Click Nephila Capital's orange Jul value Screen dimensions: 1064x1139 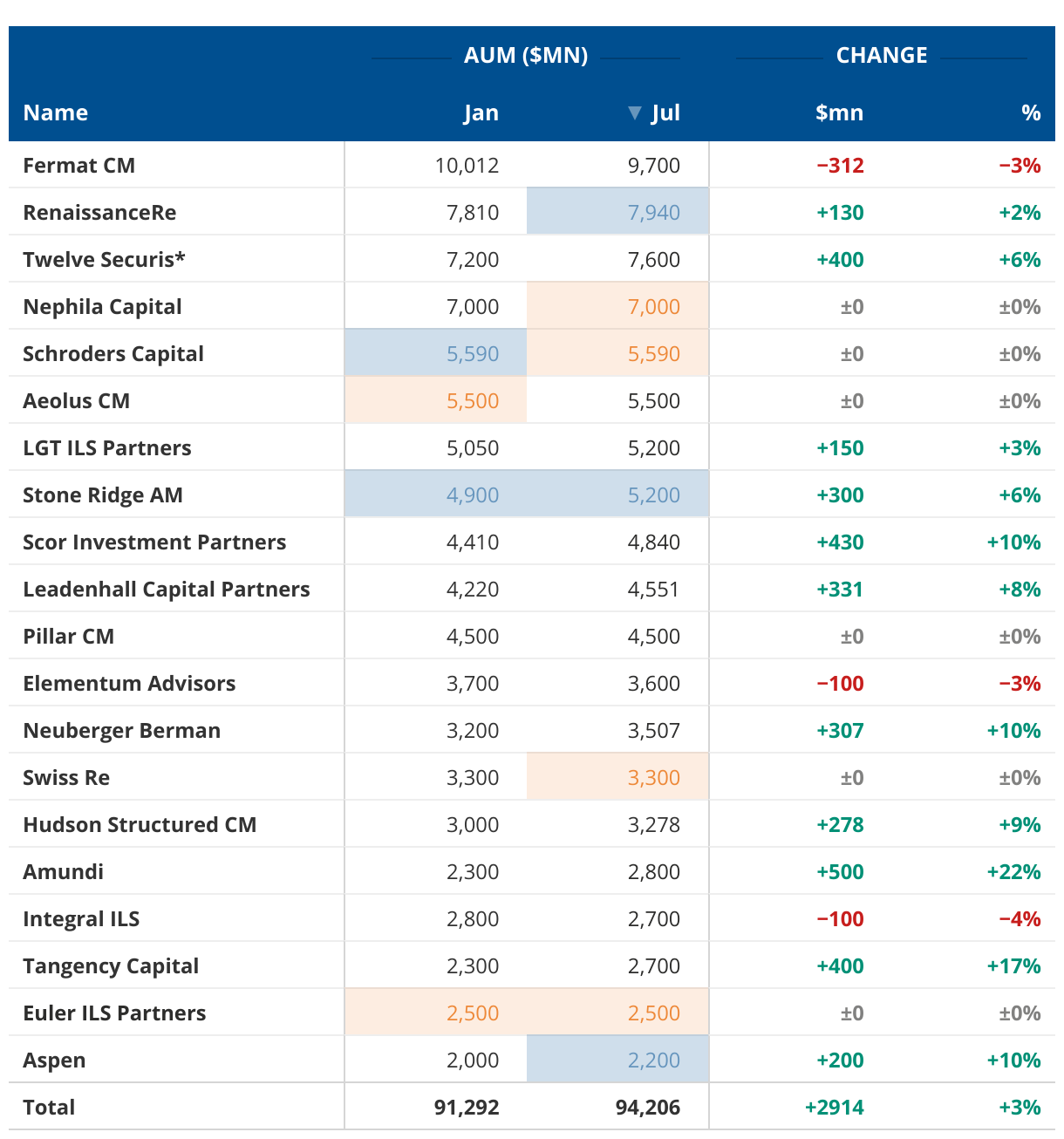pyautogui.click(x=653, y=307)
